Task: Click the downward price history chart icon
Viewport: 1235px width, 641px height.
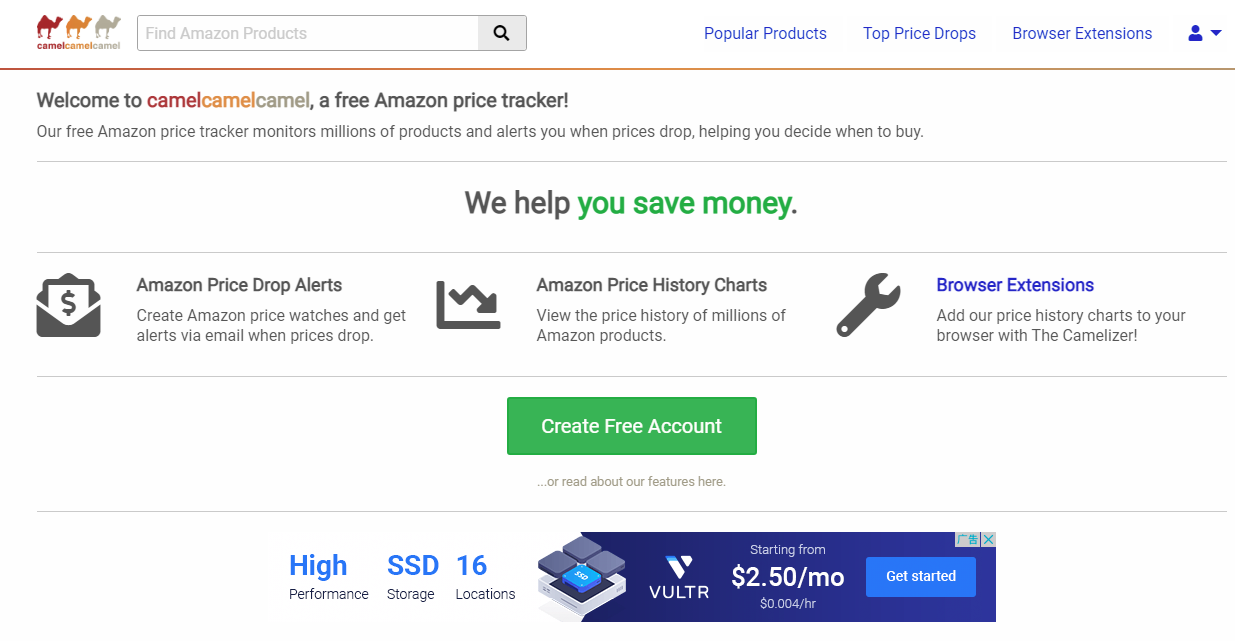Action: [467, 305]
